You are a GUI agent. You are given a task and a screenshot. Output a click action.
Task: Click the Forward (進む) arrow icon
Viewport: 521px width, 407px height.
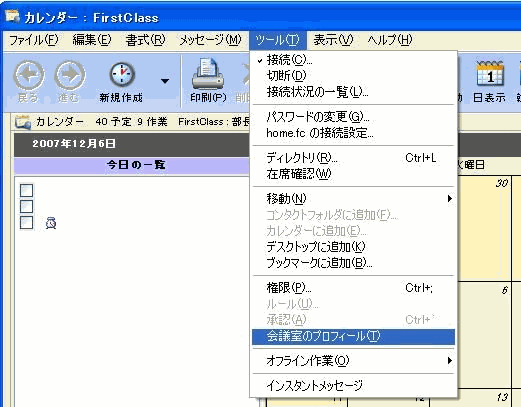tap(70, 75)
